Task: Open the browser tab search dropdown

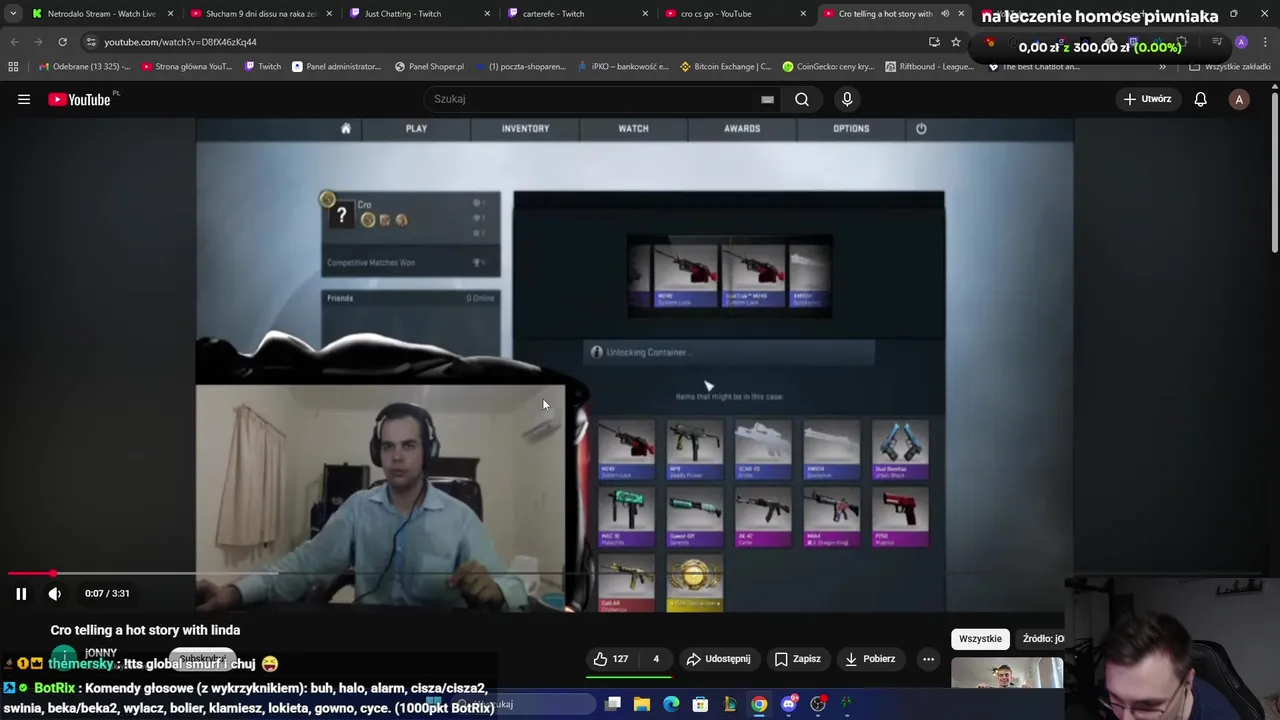Action: coord(13,13)
